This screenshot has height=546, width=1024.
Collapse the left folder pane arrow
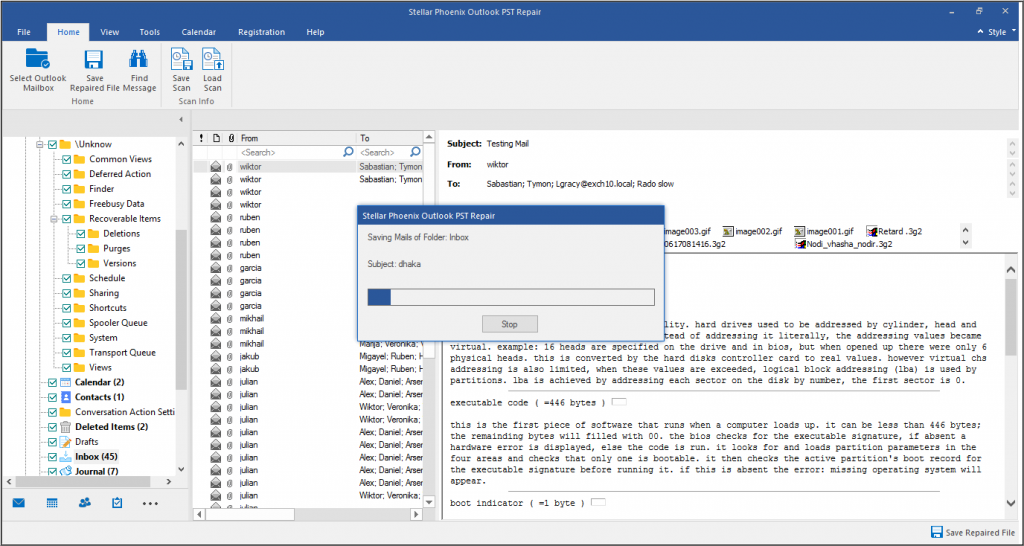181,120
